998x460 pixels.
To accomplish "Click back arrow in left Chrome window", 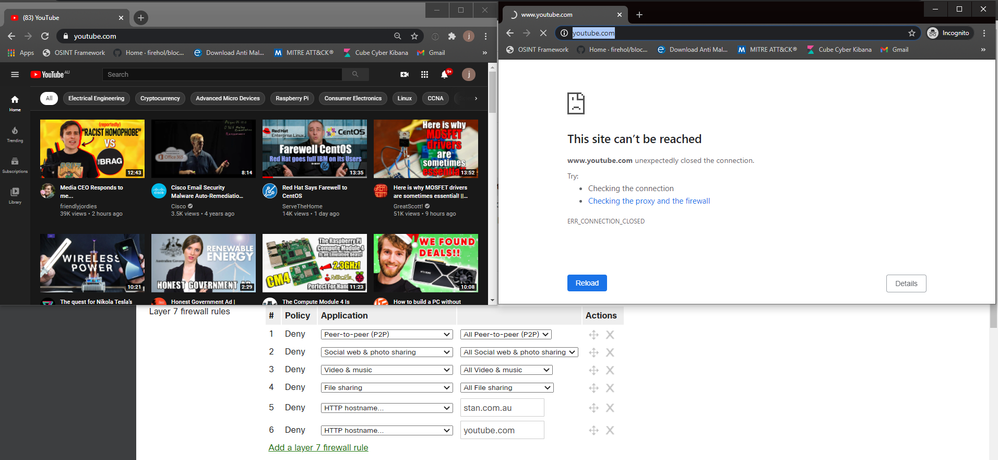I will pyautogui.click(x=11, y=36).
